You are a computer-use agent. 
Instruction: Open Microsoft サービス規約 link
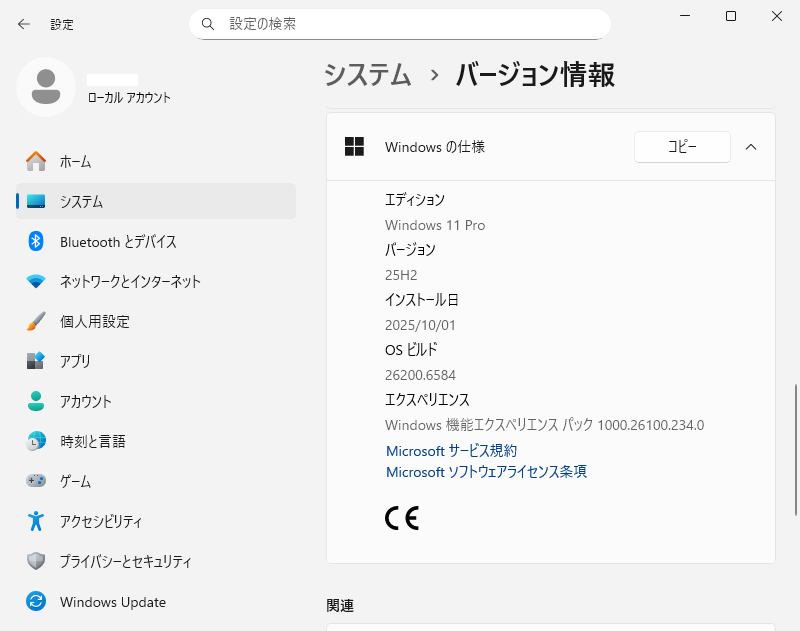(x=451, y=451)
